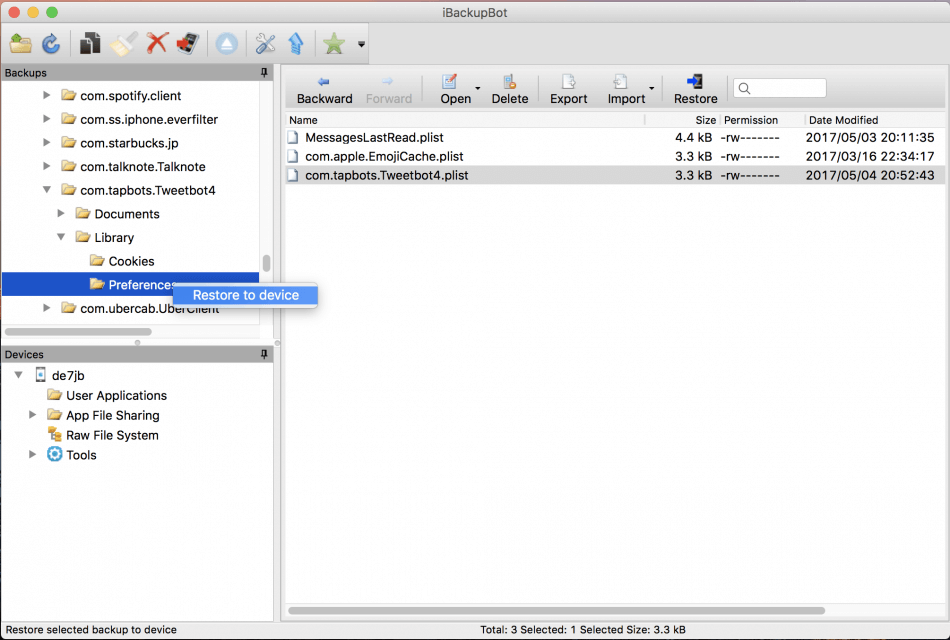
Task: Click the file search field
Action: point(780,88)
